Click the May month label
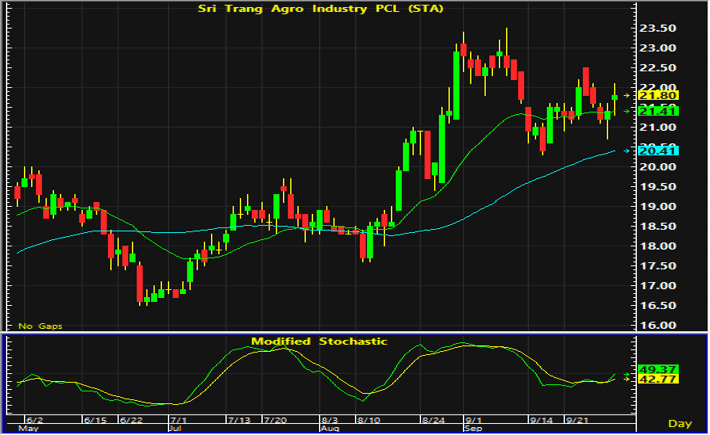 coord(28,429)
